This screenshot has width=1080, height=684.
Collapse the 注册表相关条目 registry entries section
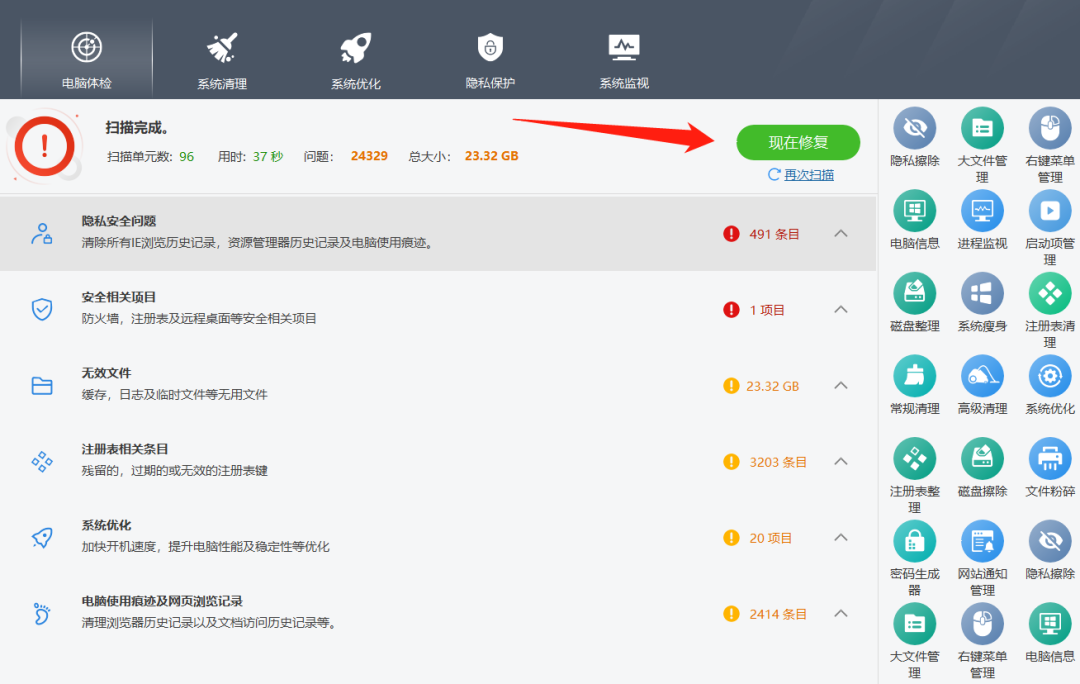click(840, 461)
